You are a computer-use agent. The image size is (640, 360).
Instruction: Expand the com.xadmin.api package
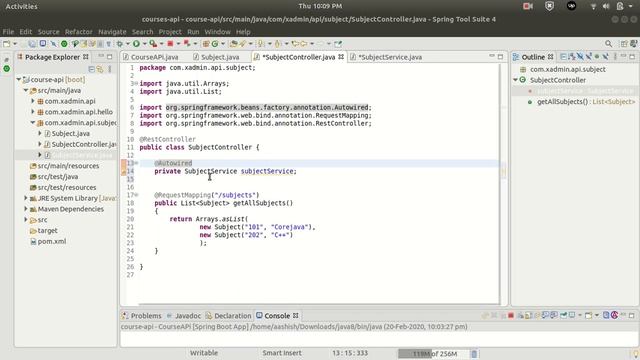coord(33,101)
